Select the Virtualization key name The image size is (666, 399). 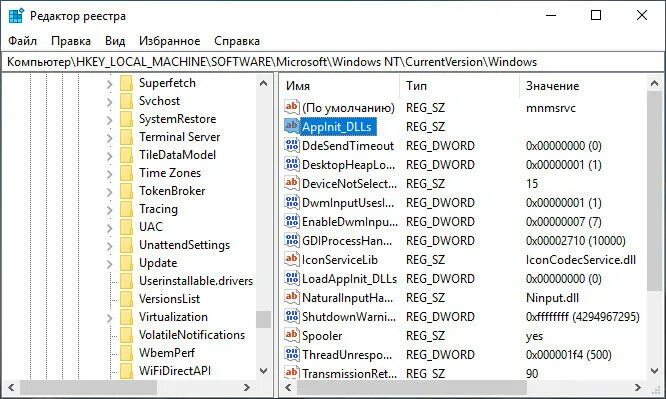pyautogui.click(x=173, y=317)
